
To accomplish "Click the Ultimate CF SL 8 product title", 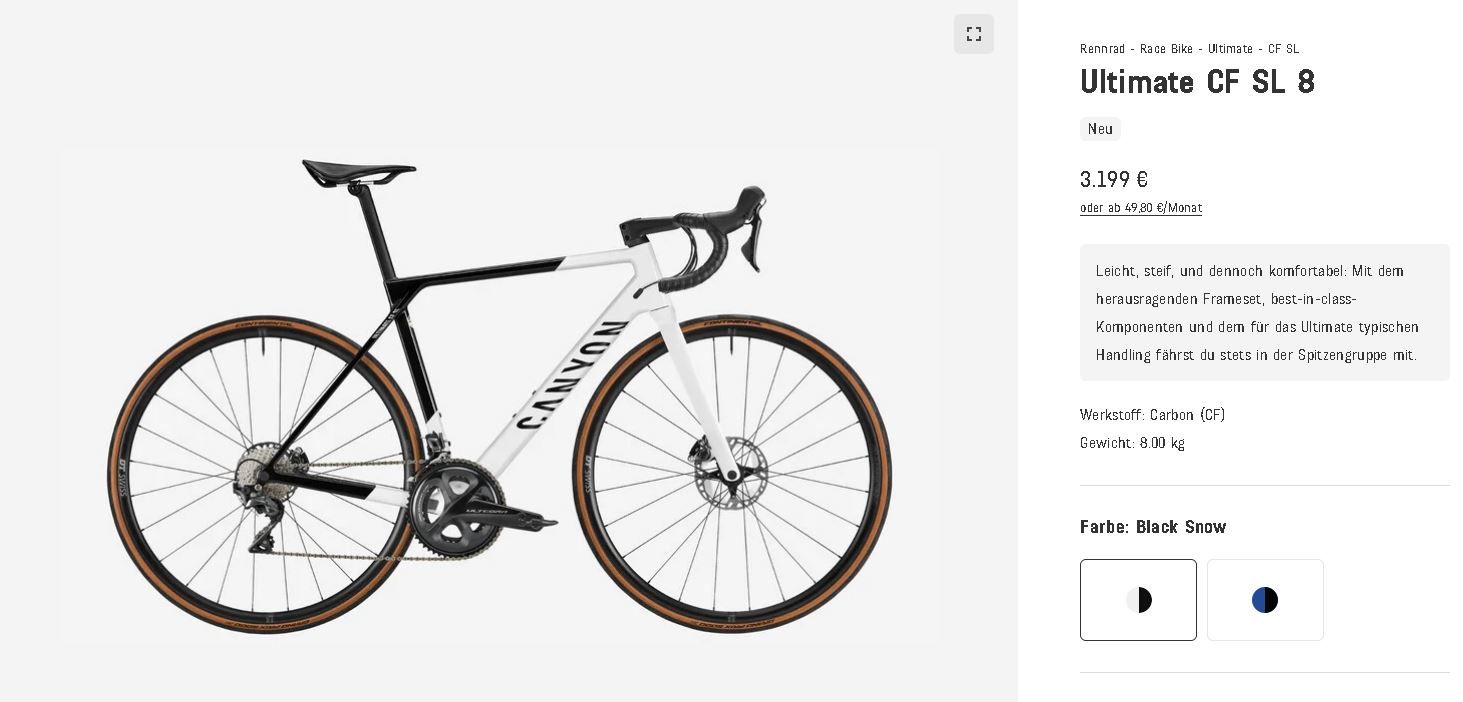I will point(1197,82).
